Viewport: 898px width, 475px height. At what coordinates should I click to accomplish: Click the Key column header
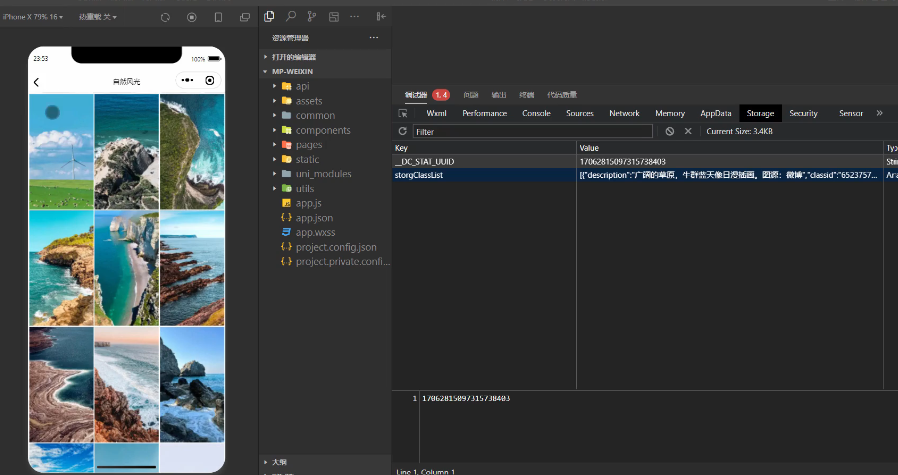[x=484, y=148]
